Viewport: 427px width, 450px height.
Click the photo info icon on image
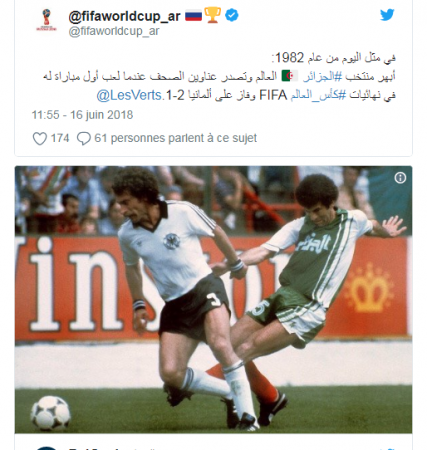click(x=400, y=178)
